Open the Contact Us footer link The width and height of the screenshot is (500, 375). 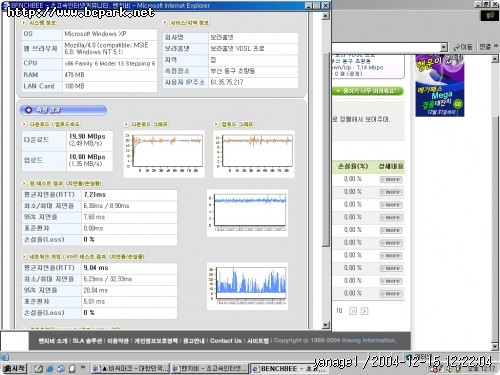[x=226, y=341]
